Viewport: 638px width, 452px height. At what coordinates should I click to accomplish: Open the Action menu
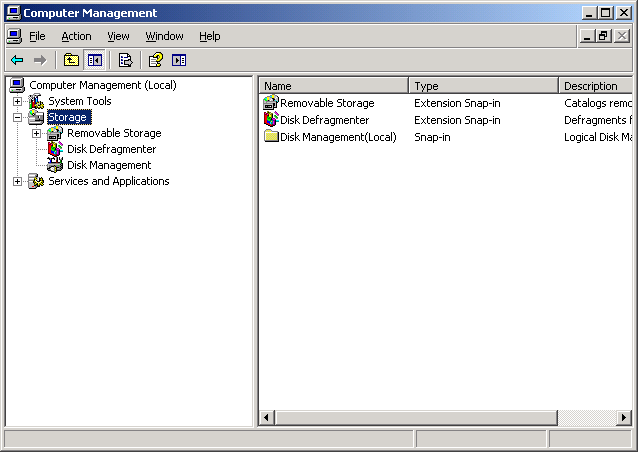click(x=76, y=36)
